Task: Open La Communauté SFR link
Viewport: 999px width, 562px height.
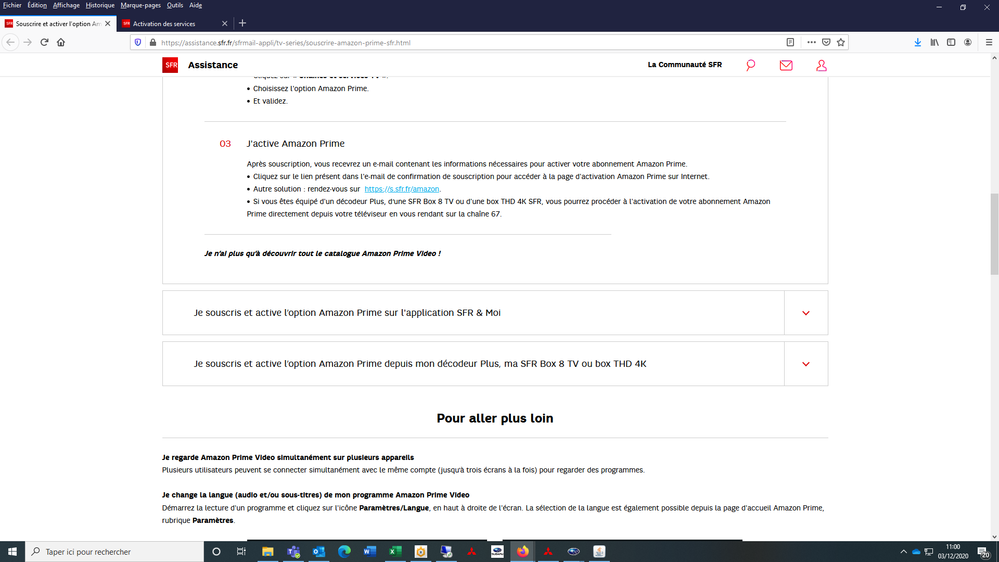Action: coord(684,65)
